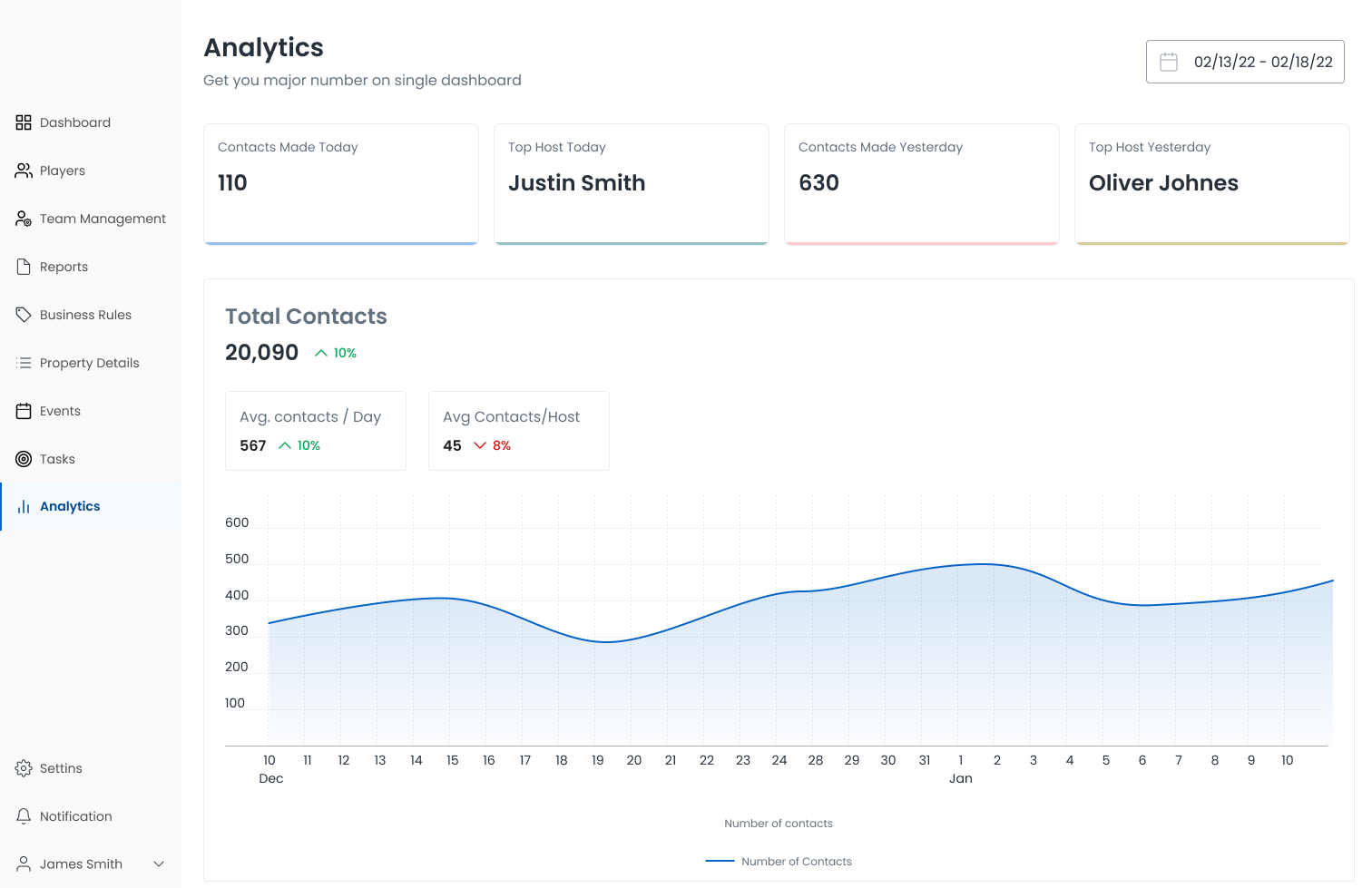Screen dimensions: 1372x888
Task: Click the Business Rules tag icon
Action: [x=24, y=315]
